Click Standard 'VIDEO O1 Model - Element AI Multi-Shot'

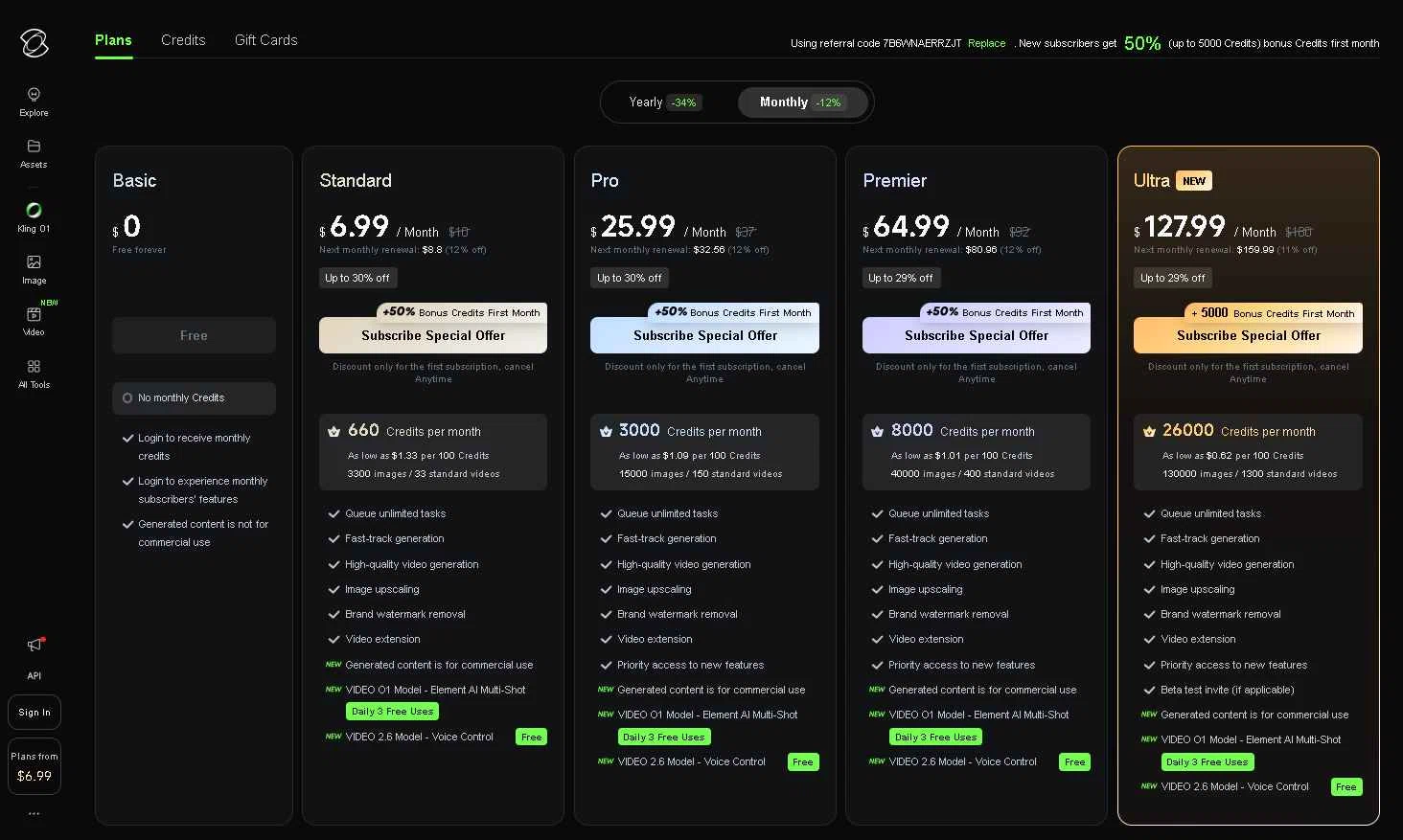pyautogui.click(x=435, y=690)
